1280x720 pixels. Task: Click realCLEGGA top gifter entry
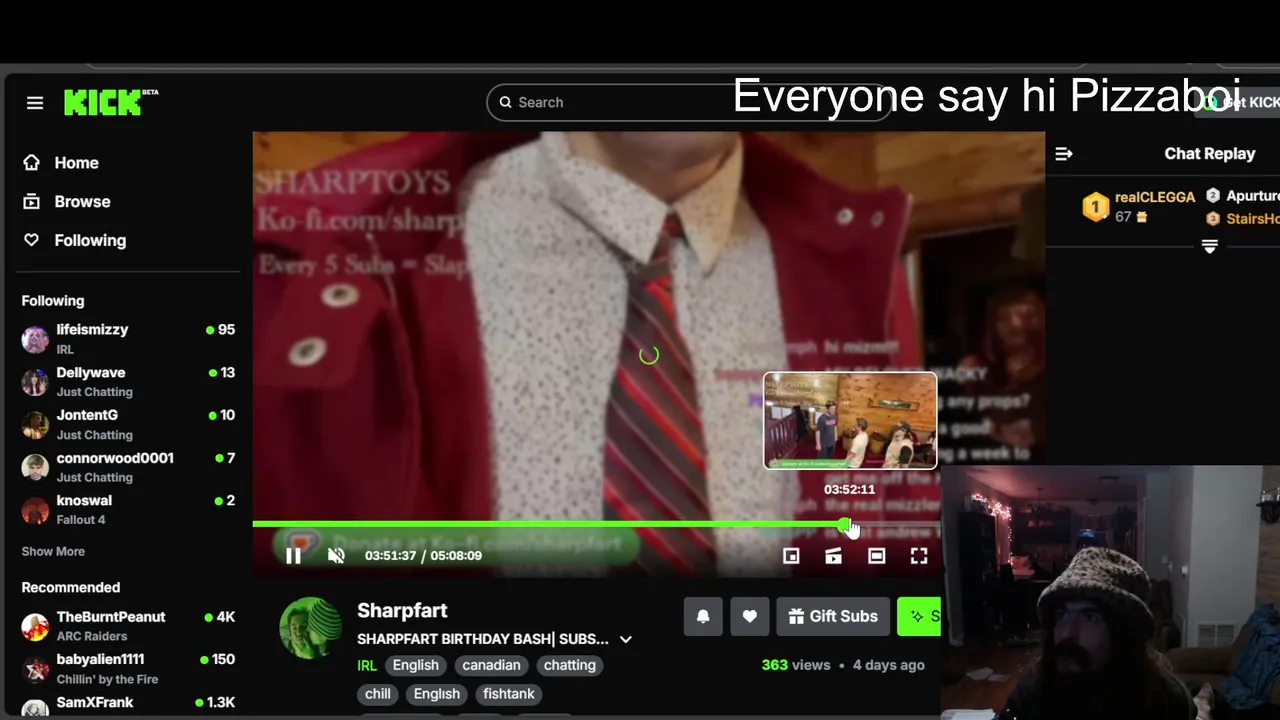pos(1138,206)
